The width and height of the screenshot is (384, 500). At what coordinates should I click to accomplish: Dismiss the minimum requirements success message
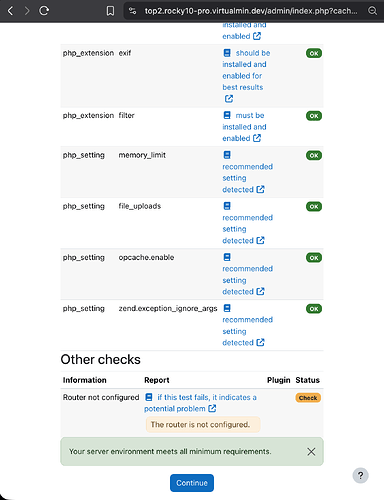[x=311, y=452]
